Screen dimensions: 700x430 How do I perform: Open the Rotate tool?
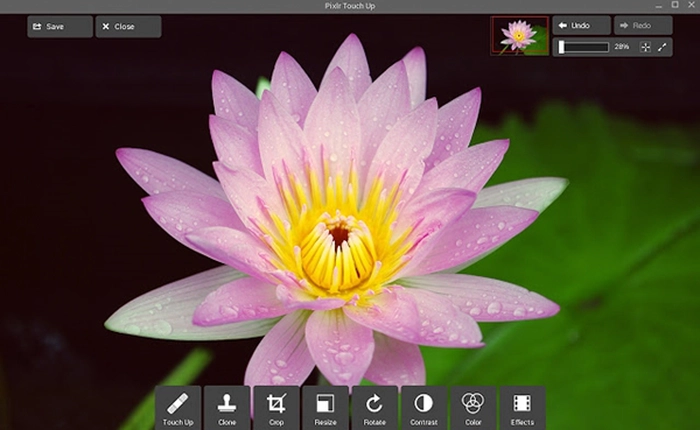(x=375, y=408)
